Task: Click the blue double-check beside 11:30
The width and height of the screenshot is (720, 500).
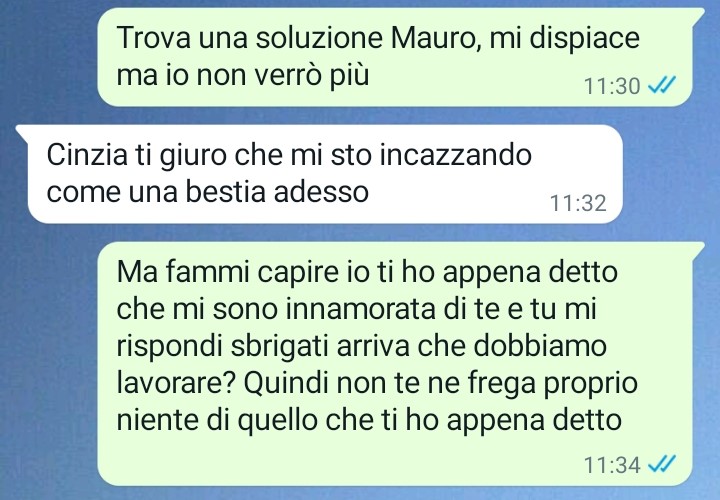Action: tap(662, 85)
